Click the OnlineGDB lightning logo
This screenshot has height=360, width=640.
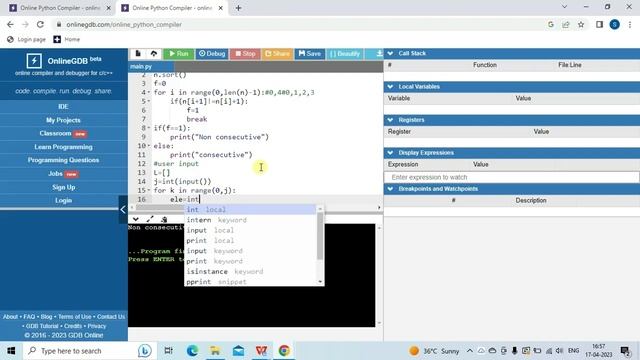coord(34,61)
